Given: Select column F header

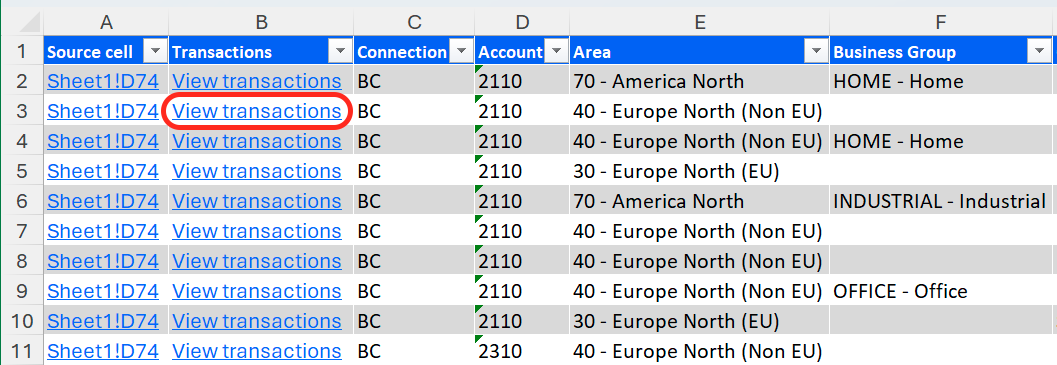Looking at the screenshot, I should pyautogui.click(x=940, y=22).
